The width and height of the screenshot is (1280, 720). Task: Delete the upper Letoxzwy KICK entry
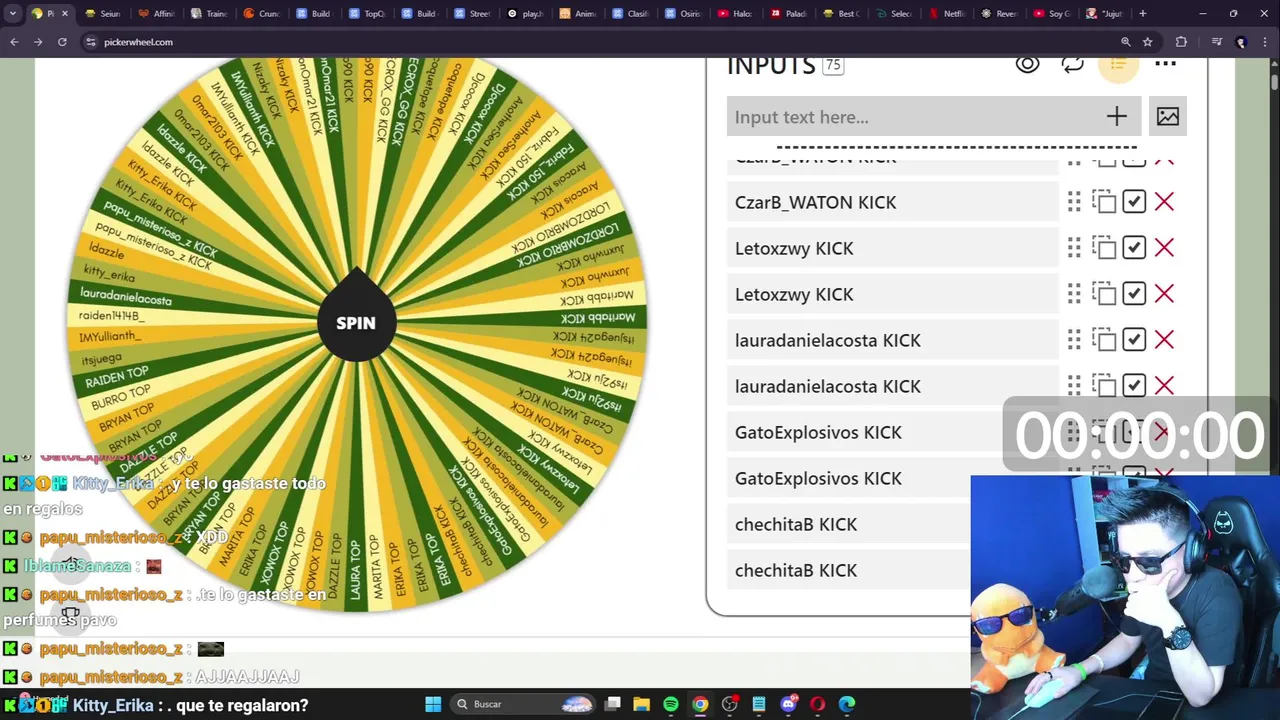(1164, 248)
